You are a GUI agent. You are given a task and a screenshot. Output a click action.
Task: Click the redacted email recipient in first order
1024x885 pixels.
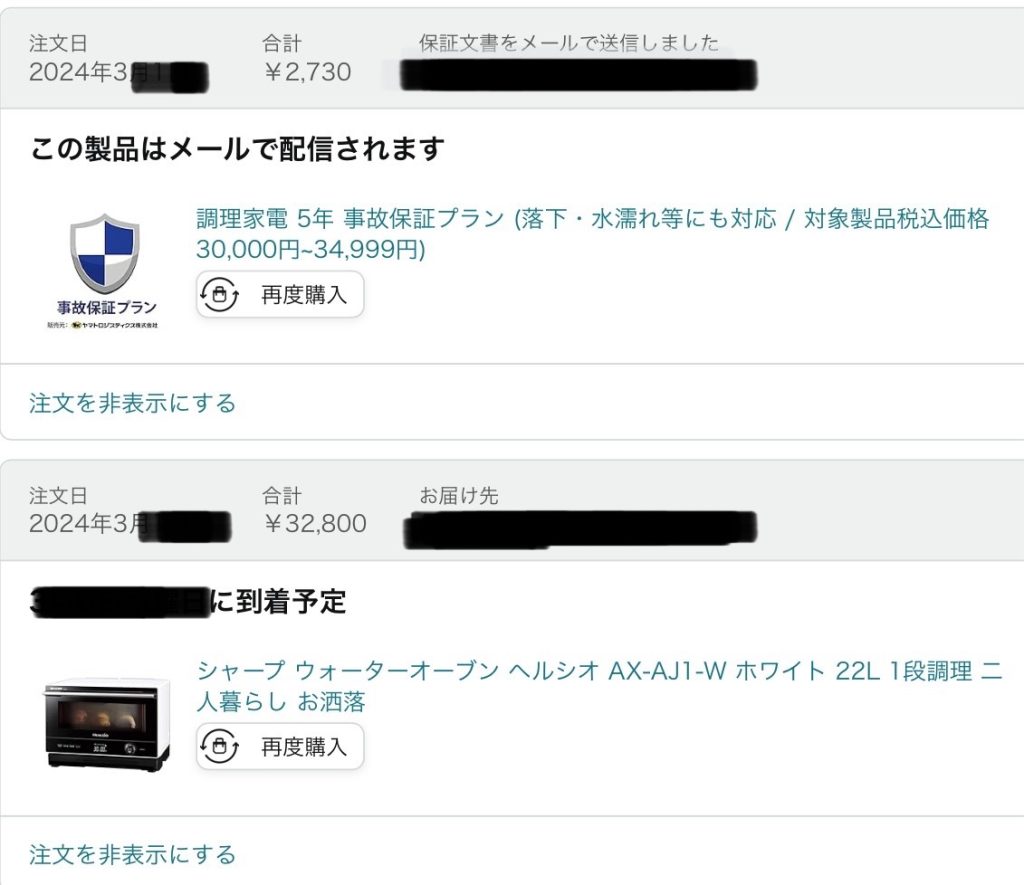pyautogui.click(x=578, y=74)
